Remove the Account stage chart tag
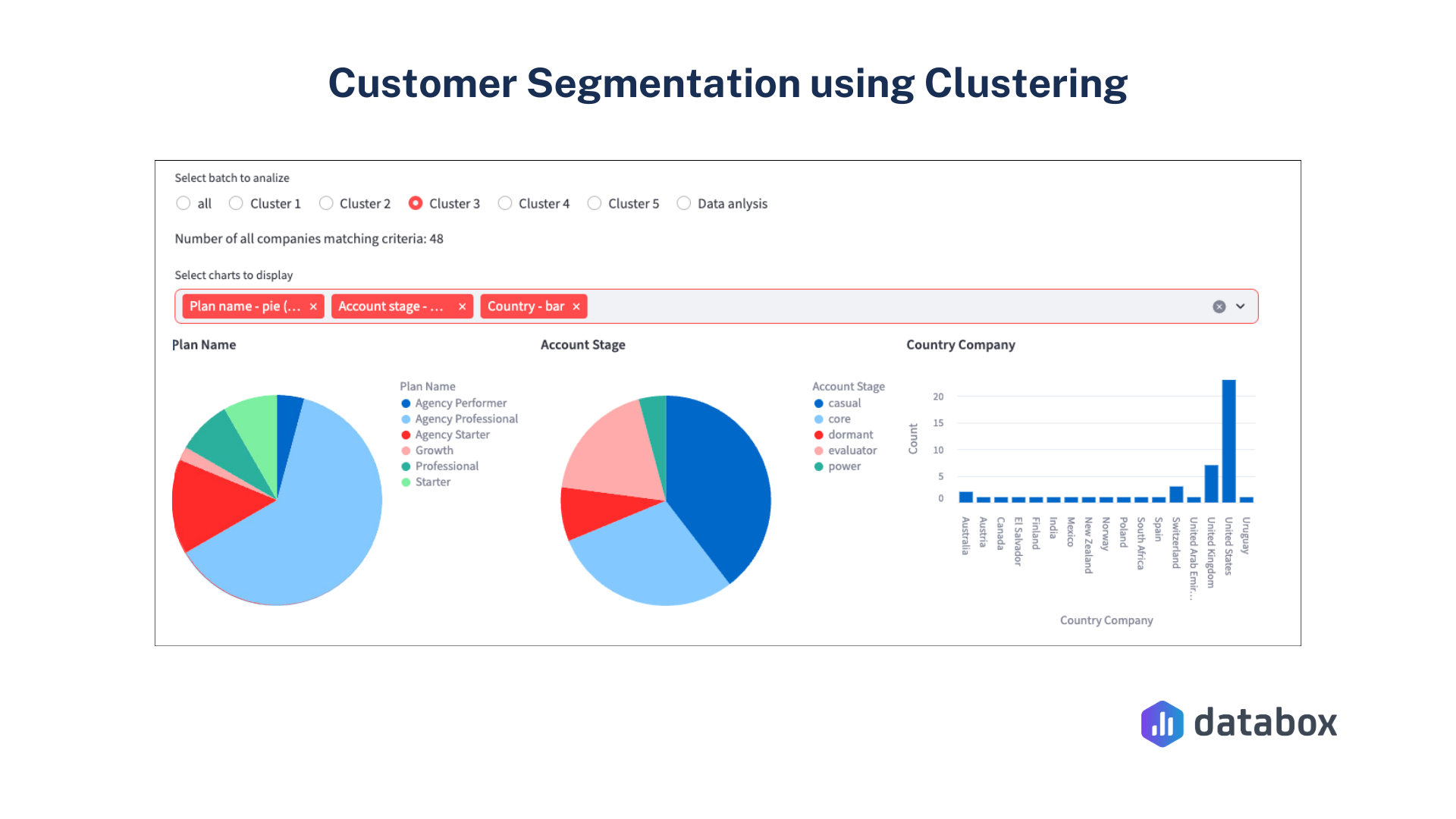The width and height of the screenshot is (1456, 819). pyautogui.click(x=462, y=306)
